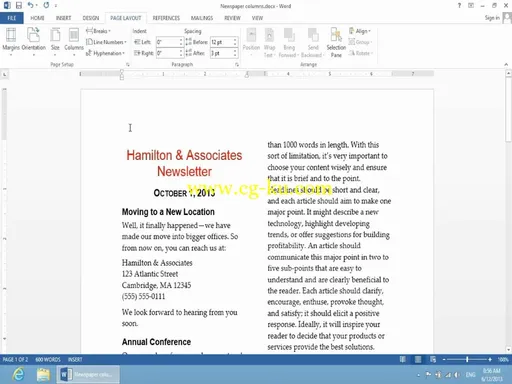The image size is (512, 384).
Task: Switch to Read Mode view
Action: (403, 359)
